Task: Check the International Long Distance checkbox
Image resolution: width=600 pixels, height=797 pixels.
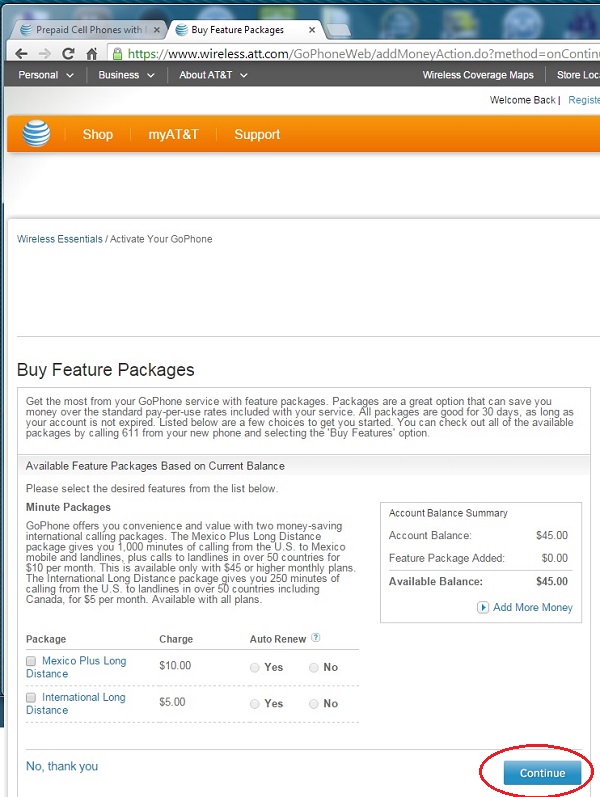Action: click(x=31, y=697)
